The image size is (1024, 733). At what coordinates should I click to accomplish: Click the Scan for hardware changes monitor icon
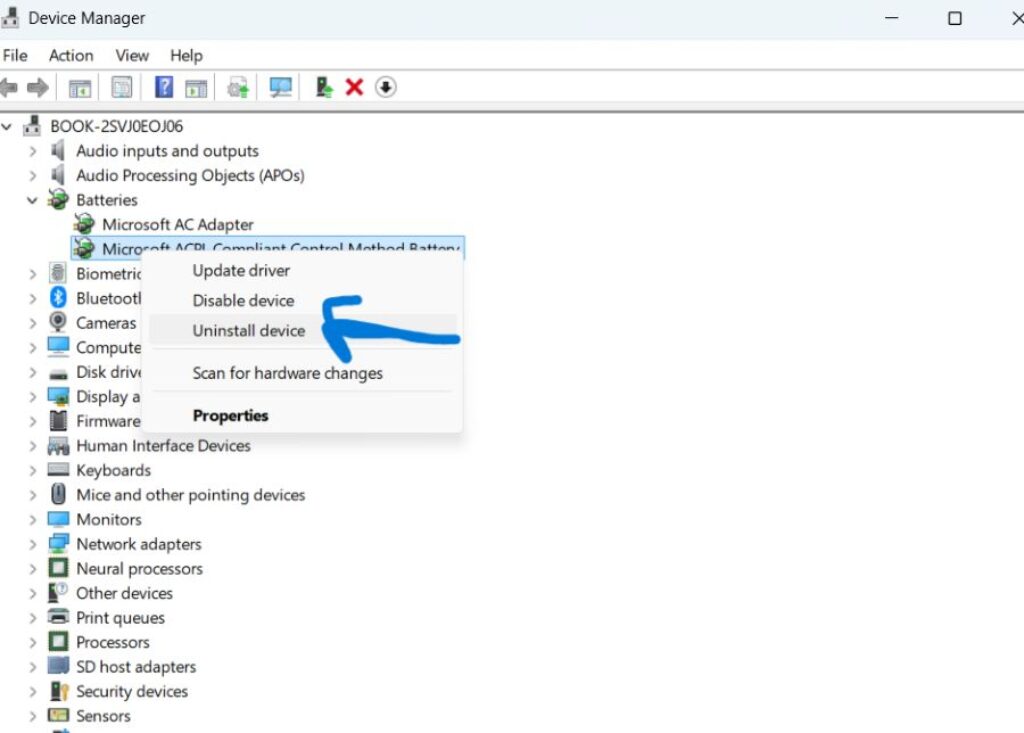tap(280, 88)
